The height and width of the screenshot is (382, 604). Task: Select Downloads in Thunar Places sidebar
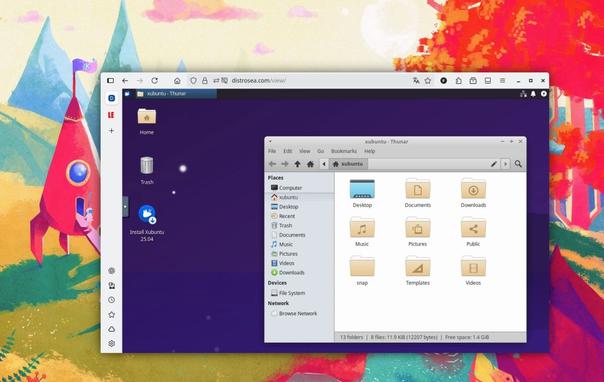[x=300, y=273]
